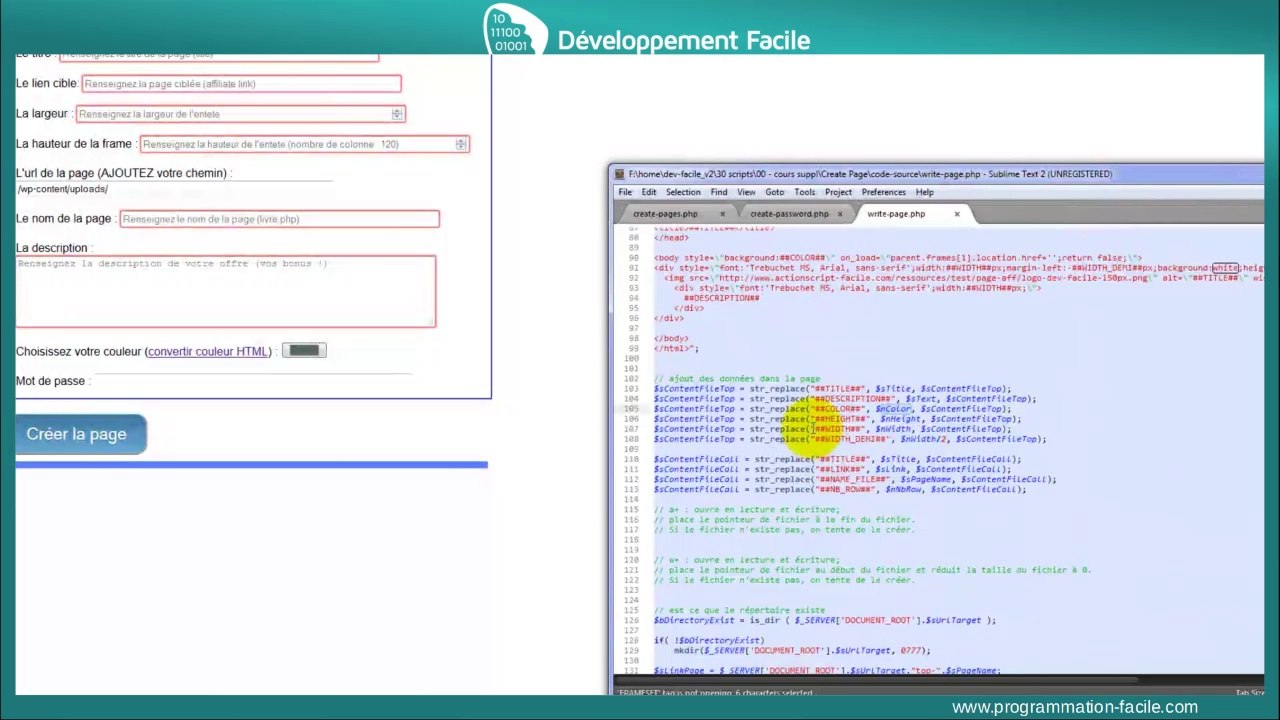Click the "##WIDTH_DEMI##" string on line 108
The height and width of the screenshot is (720, 1280).
(x=850, y=439)
